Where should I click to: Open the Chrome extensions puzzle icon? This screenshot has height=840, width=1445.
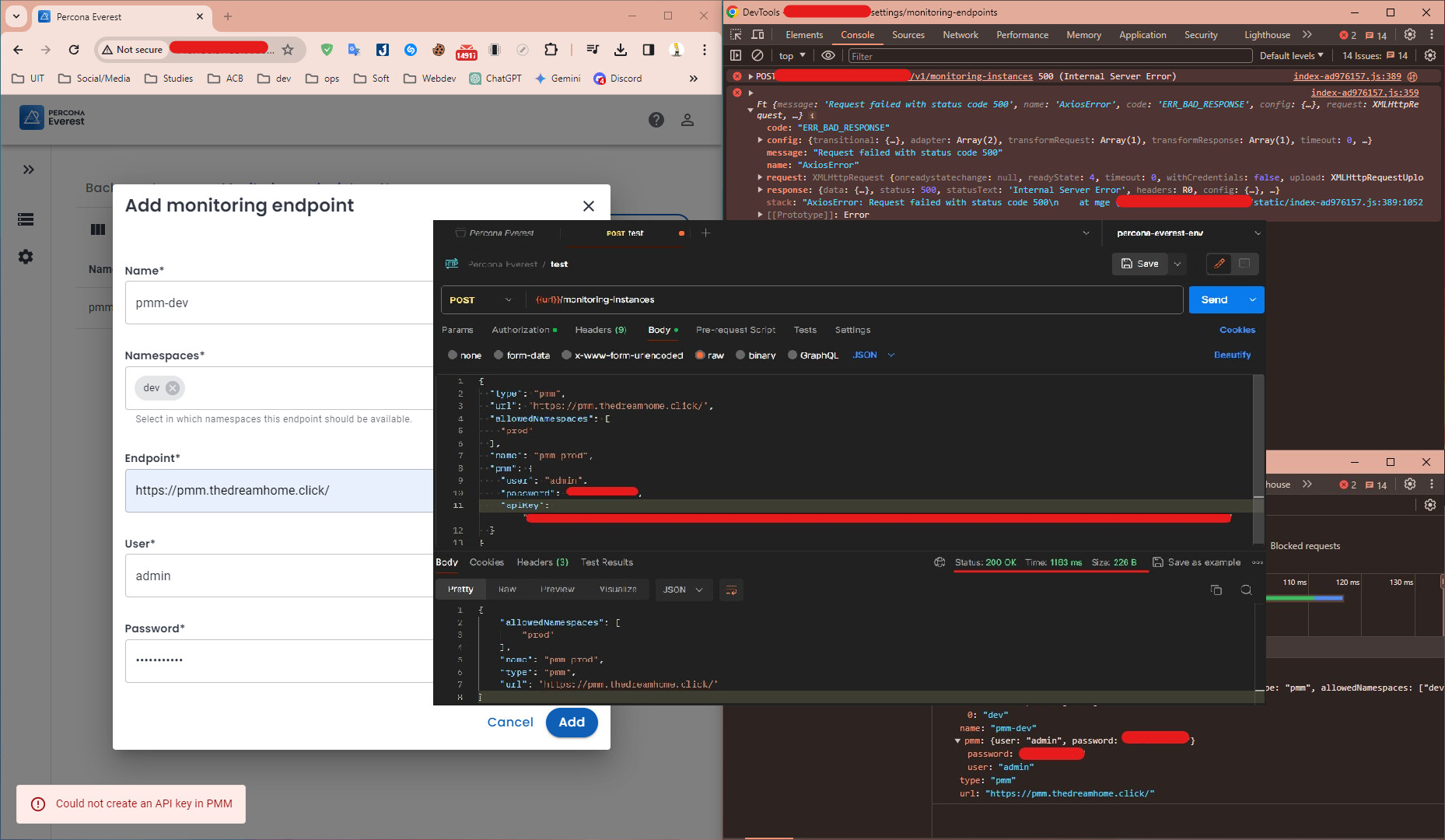[x=551, y=50]
